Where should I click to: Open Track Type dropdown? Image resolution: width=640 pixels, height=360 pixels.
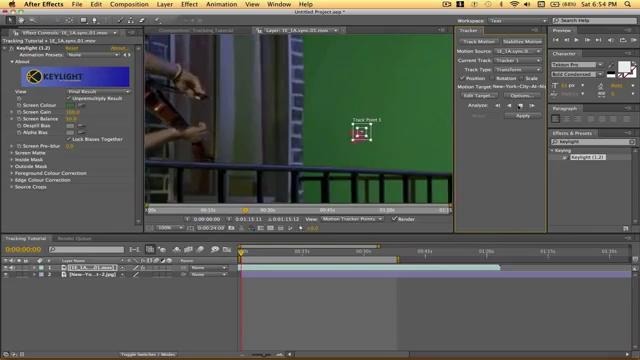coord(518,69)
